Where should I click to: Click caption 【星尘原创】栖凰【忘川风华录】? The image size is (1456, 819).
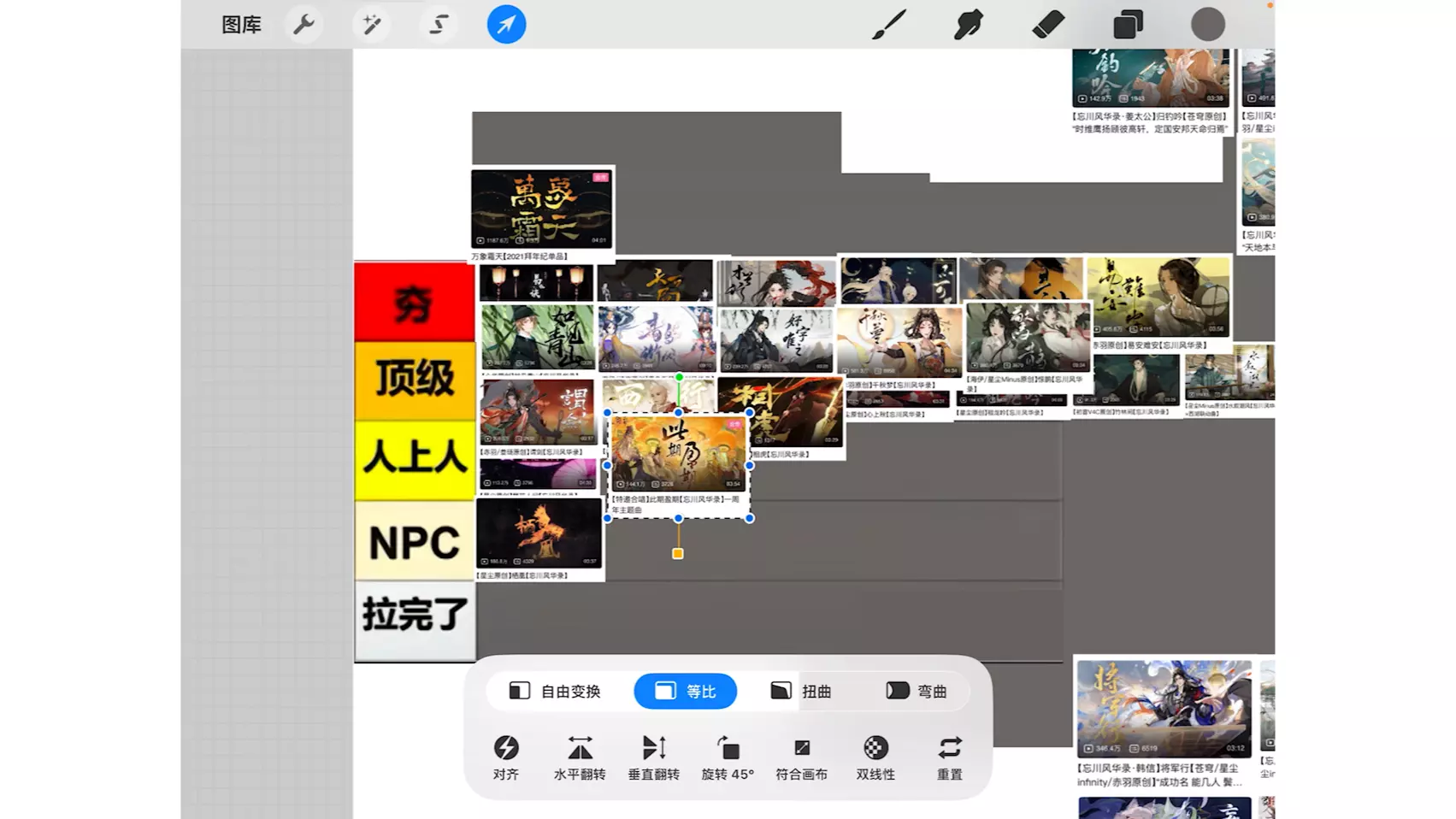[x=522, y=575]
